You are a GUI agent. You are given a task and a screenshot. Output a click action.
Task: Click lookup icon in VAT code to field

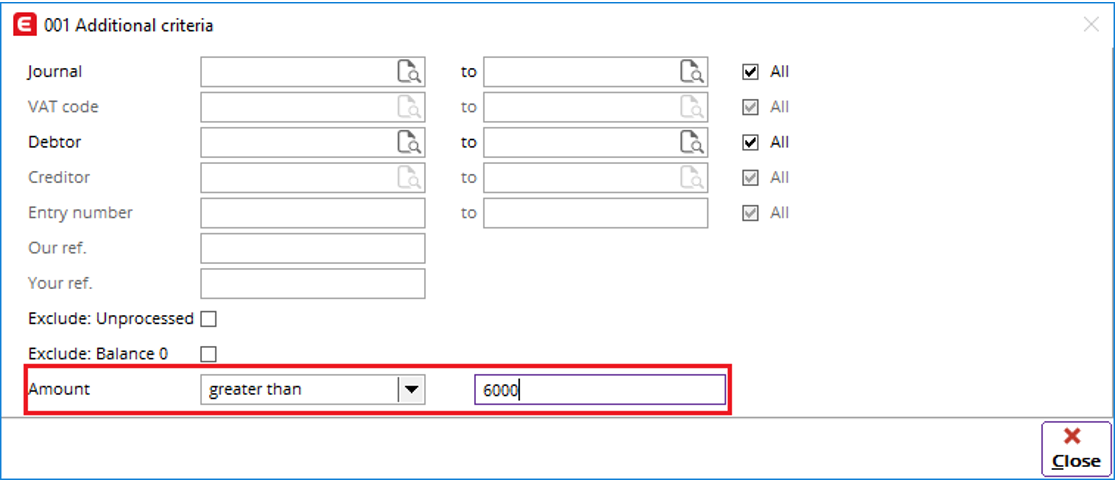[x=692, y=107]
